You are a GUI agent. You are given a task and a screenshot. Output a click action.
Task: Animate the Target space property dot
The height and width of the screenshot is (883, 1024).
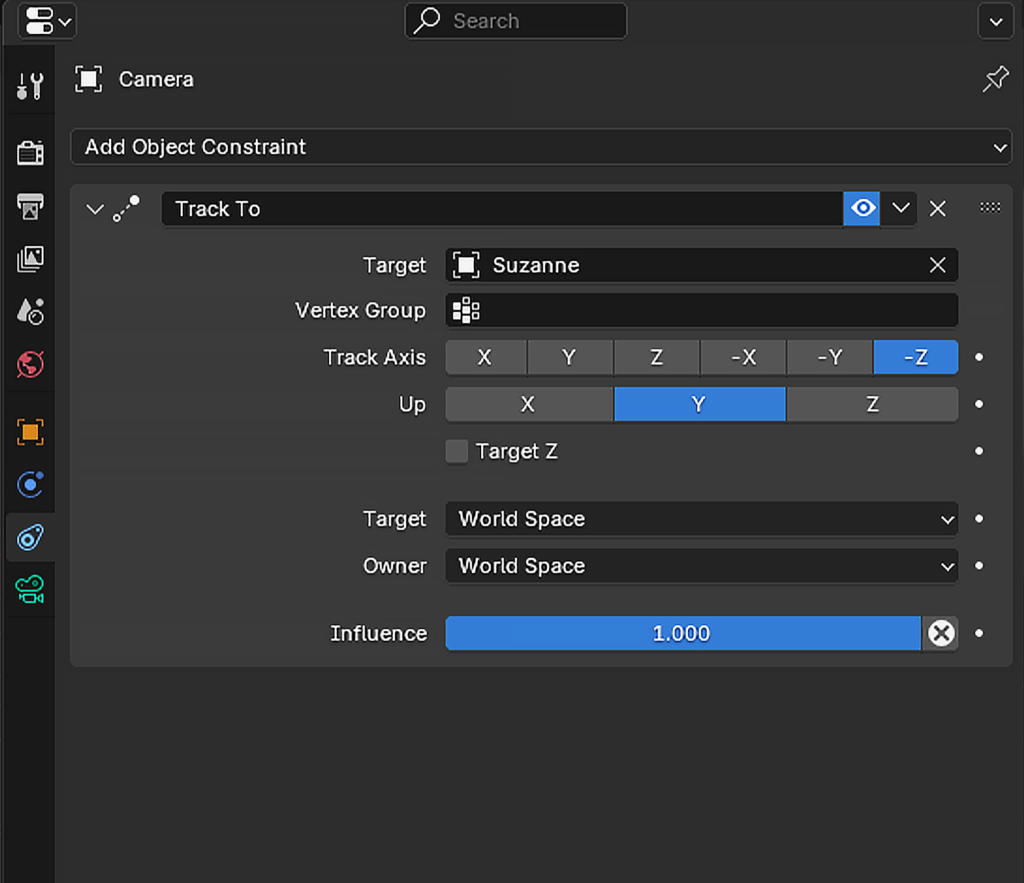[x=979, y=519]
